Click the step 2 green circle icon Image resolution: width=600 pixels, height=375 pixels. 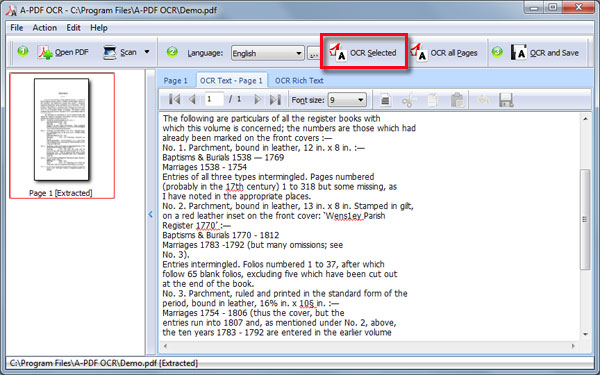[172, 51]
